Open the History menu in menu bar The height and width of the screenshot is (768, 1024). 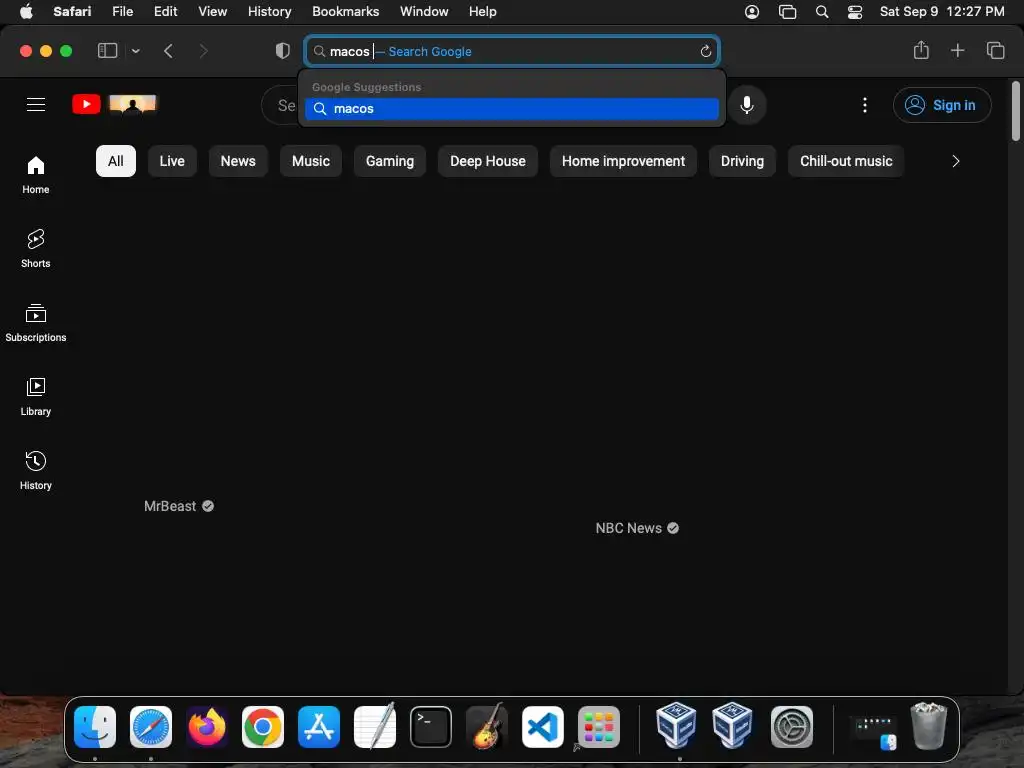(269, 11)
